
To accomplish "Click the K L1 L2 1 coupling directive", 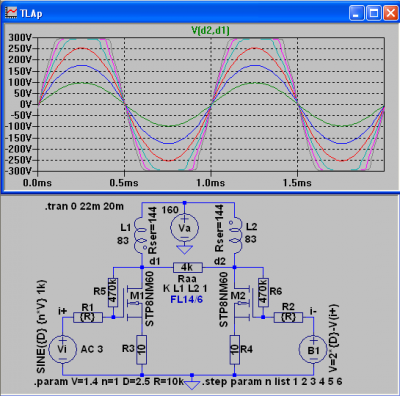I will [x=185, y=288].
